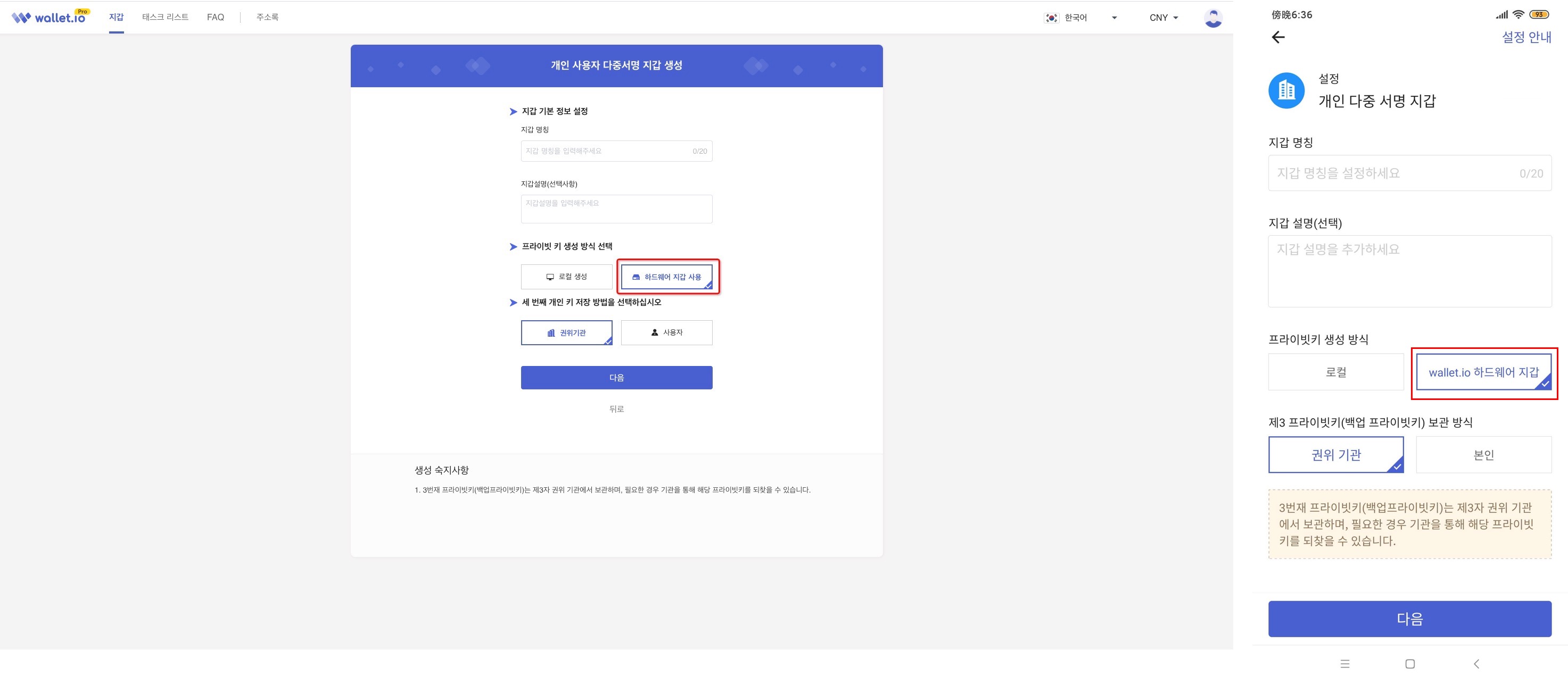Tap the mobile 지갑 설명 text area
The height and width of the screenshot is (683, 1568).
pyautogui.click(x=1409, y=271)
